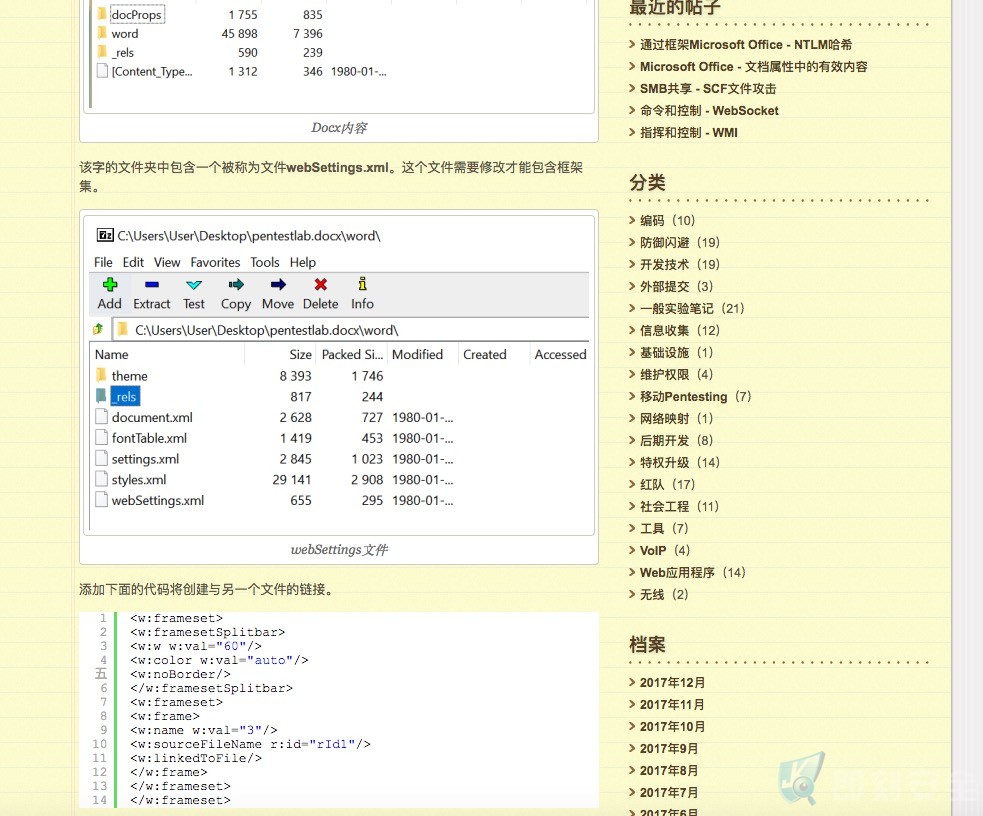This screenshot has height=816, width=983.
Task: Sort files by the Name column header
Action: click(112, 354)
